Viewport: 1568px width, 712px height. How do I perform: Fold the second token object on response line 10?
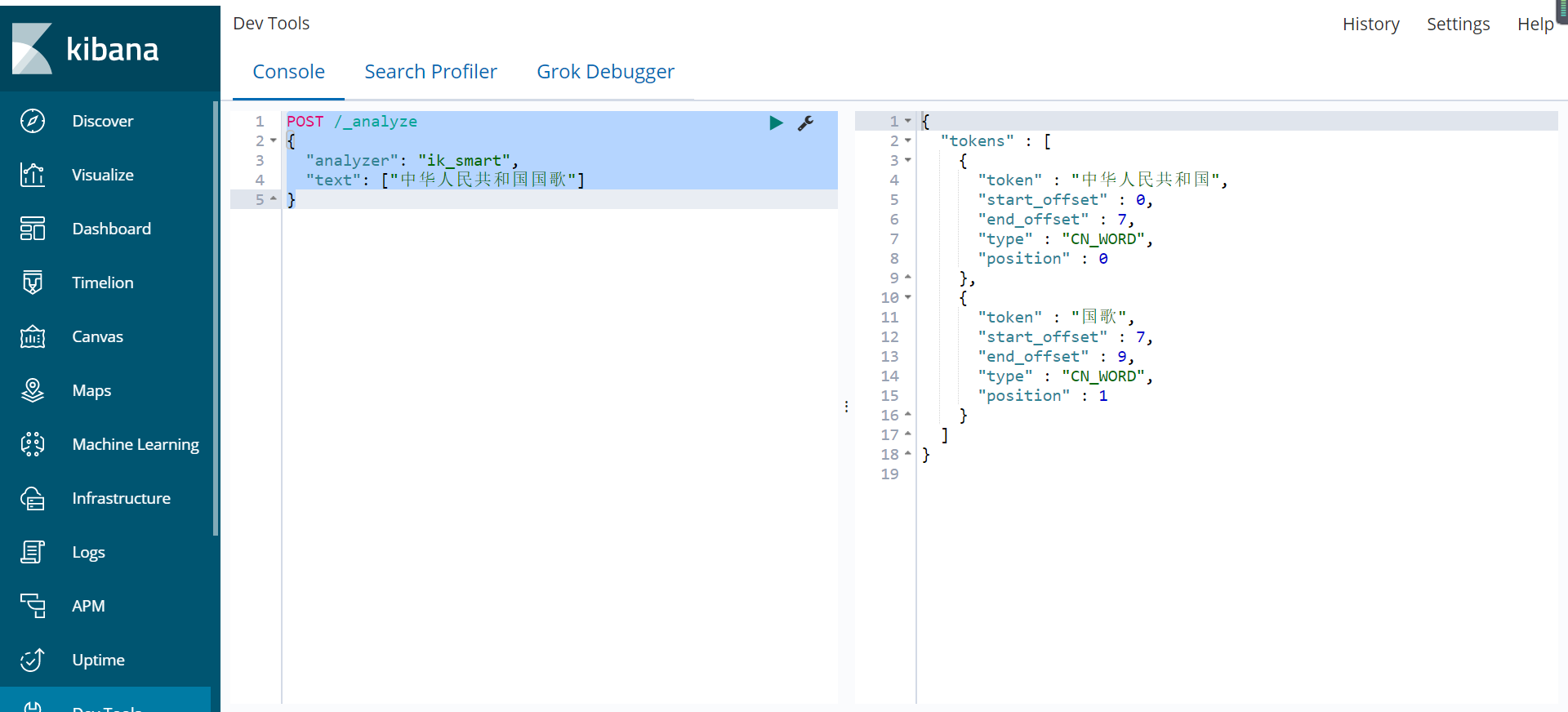907,297
